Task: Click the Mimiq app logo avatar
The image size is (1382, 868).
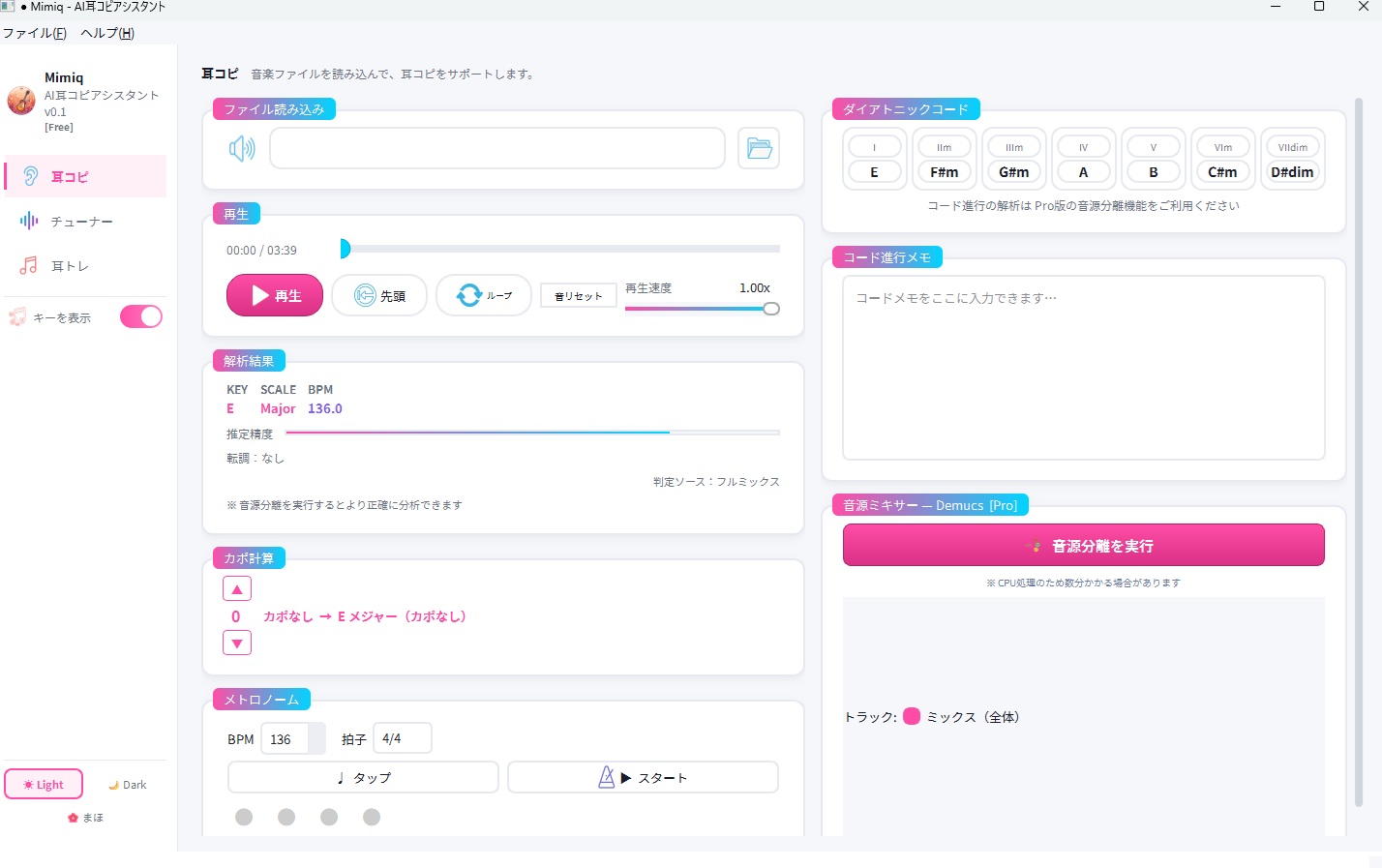Action: coord(21,101)
